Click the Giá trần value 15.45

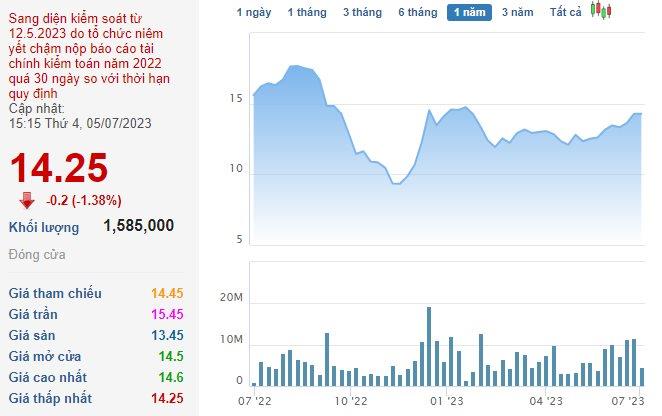[167, 314]
